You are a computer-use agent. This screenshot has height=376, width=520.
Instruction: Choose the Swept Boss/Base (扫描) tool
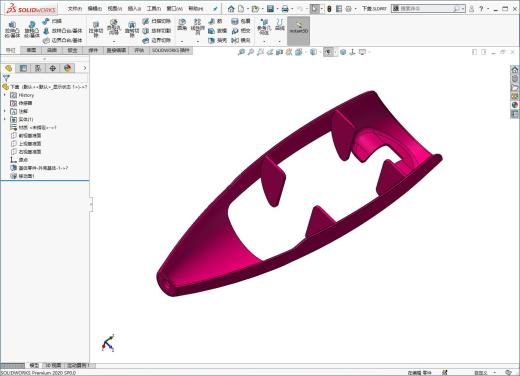[52, 21]
